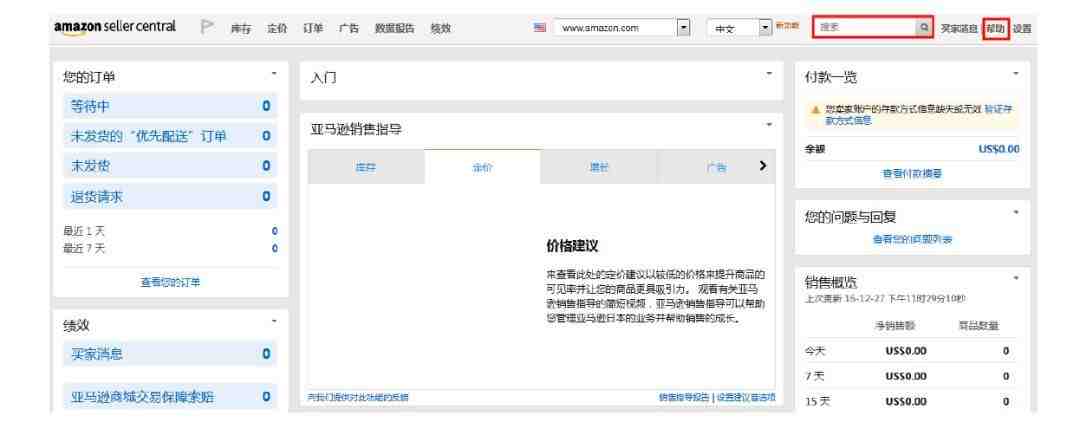Open the 订单 menu
Viewport: 1080px width, 429px height.
pos(313,28)
